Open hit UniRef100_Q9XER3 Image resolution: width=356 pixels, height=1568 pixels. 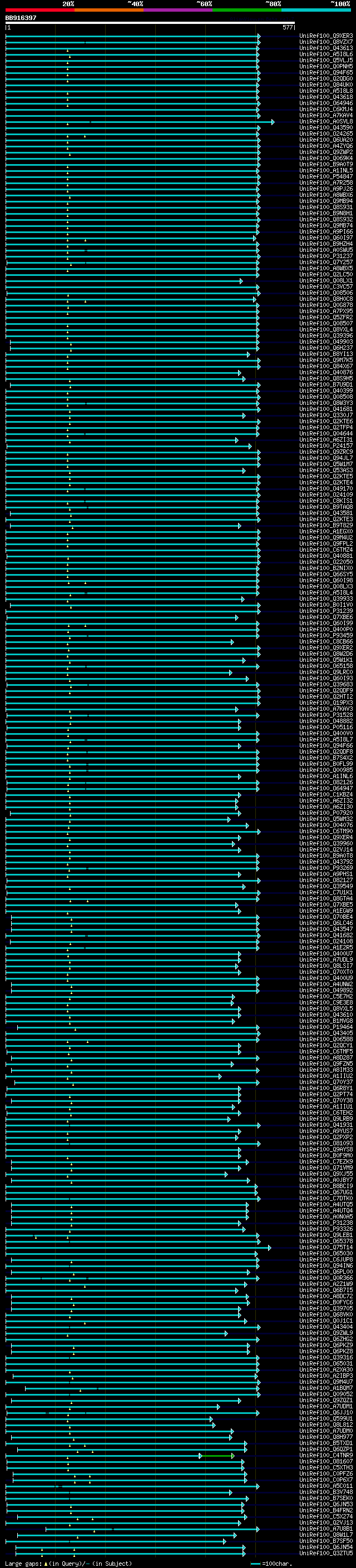326,36
